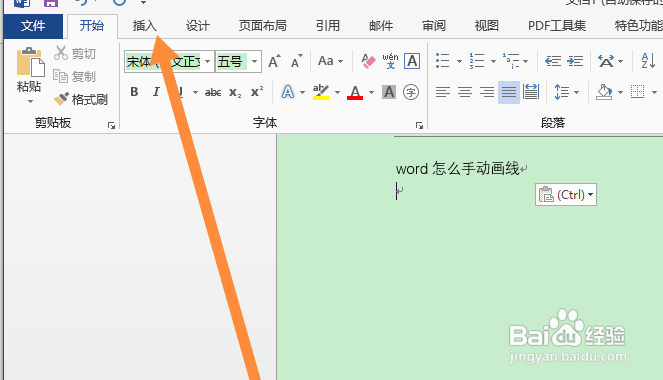Open the 字体 dialog launcher
Image resolution: width=663 pixels, height=380 pixels.
[x=419, y=125]
